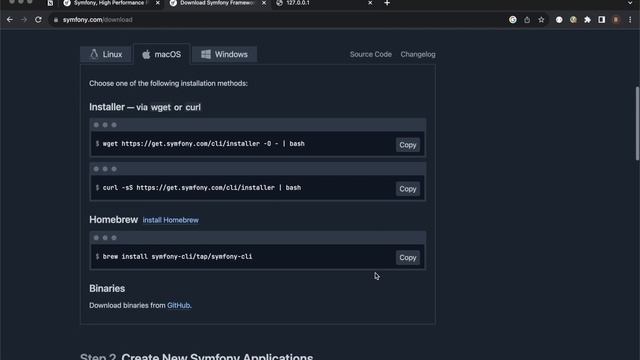The height and width of the screenshot is (360, 640).
Task: Close the Symfony, High Performance tab
Action: tap(158, 3)
